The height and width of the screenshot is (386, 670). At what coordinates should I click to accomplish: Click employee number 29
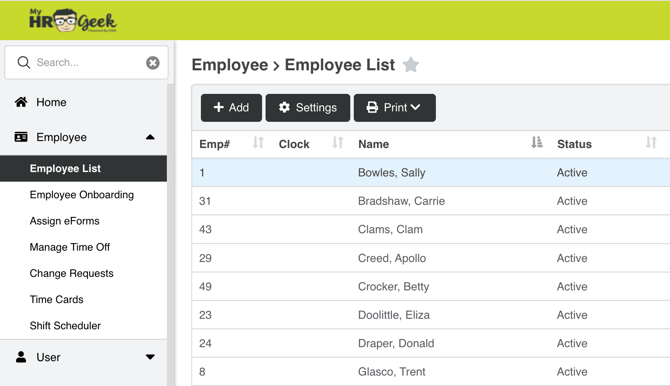click(205, 258)
